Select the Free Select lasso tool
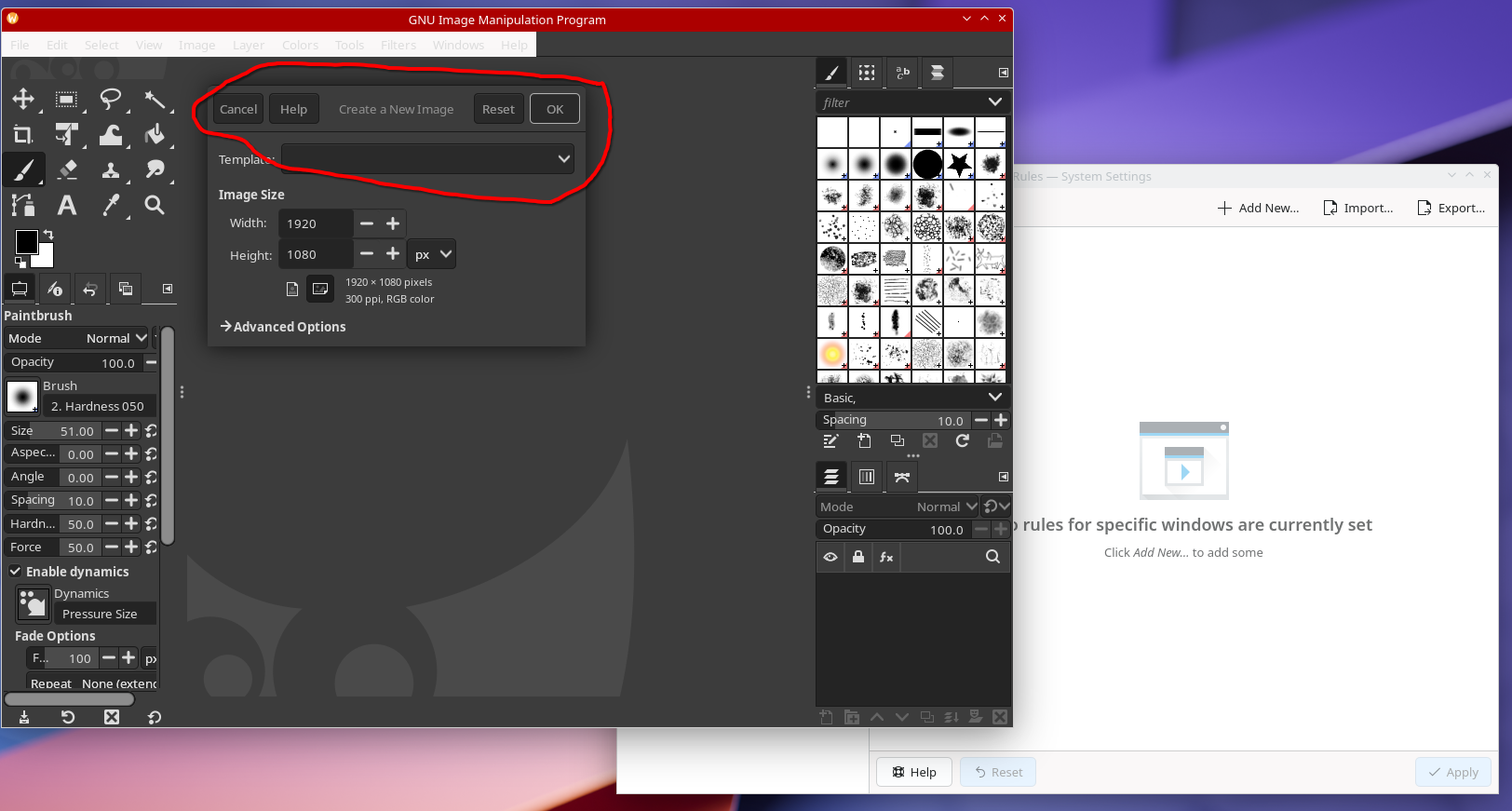The width and height of the screenshot is (1512, 811). pyautogui.click(x=111, y=100)
